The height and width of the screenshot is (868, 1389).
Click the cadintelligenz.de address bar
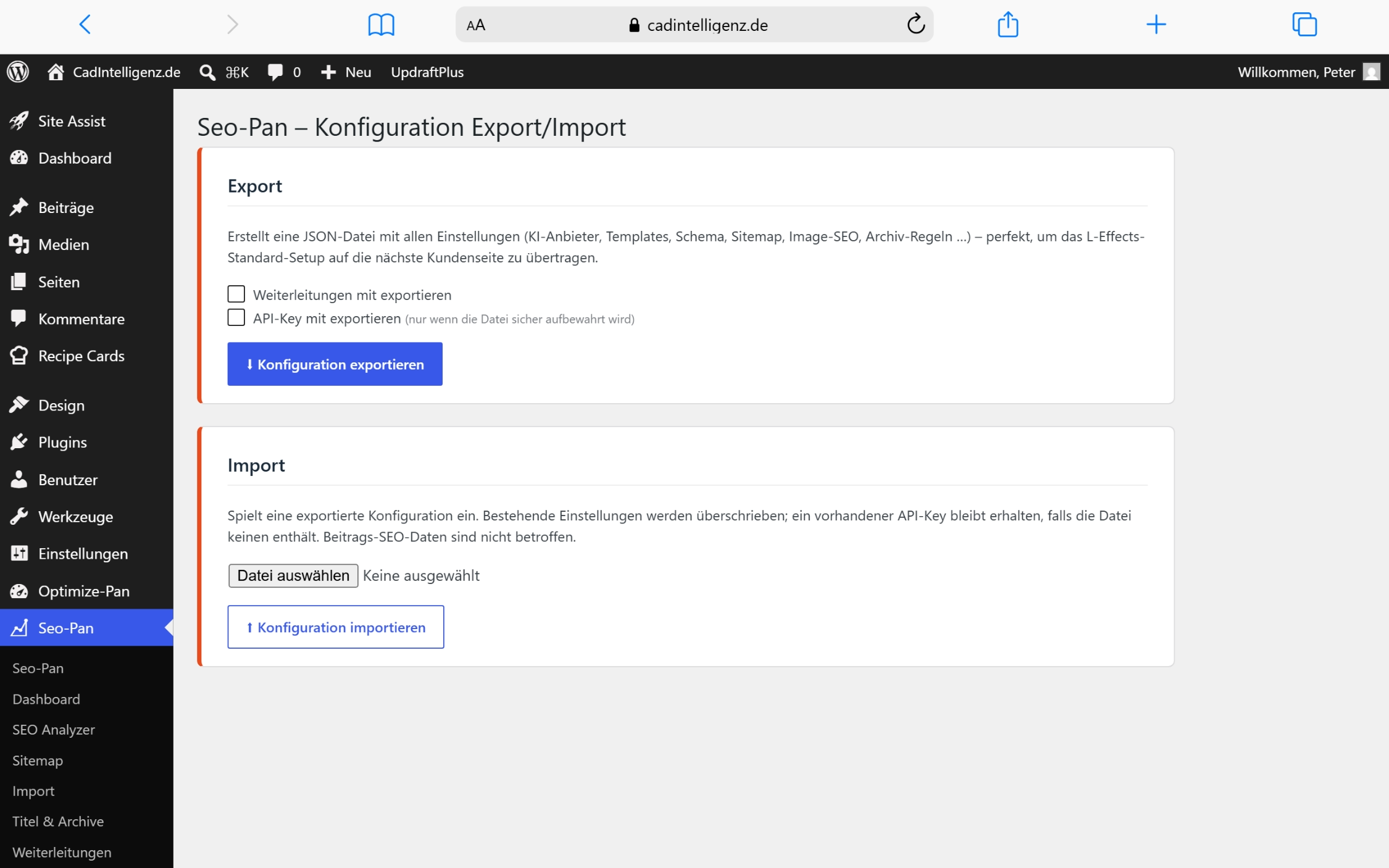(x=694, y=25)
